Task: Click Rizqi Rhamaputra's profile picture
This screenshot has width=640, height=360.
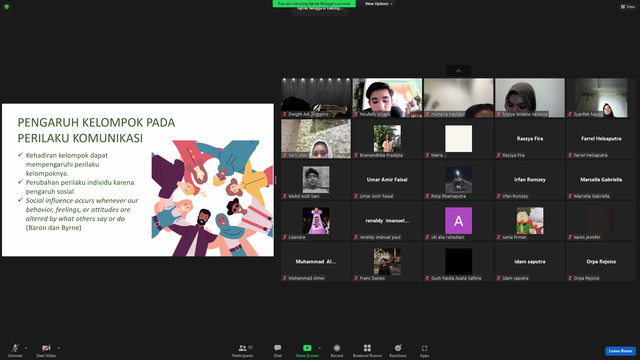Action: coord(458,180)
